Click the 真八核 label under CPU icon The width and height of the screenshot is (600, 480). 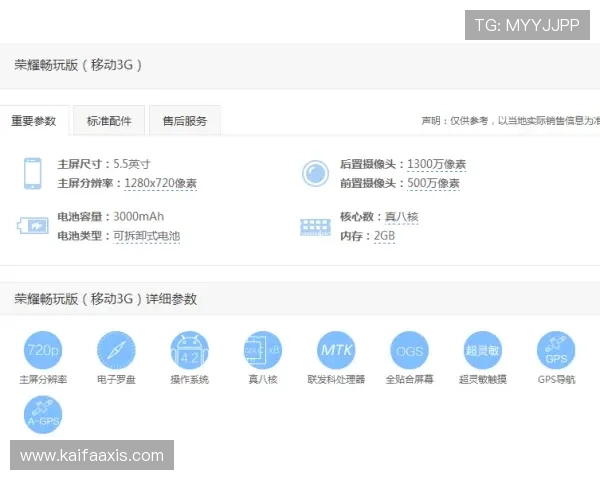tap(263, 379)
